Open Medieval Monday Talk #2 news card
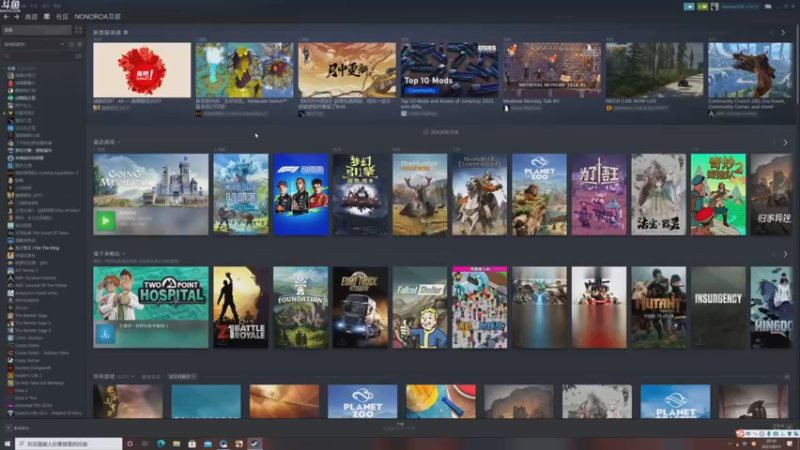 [x=552, y=70]
